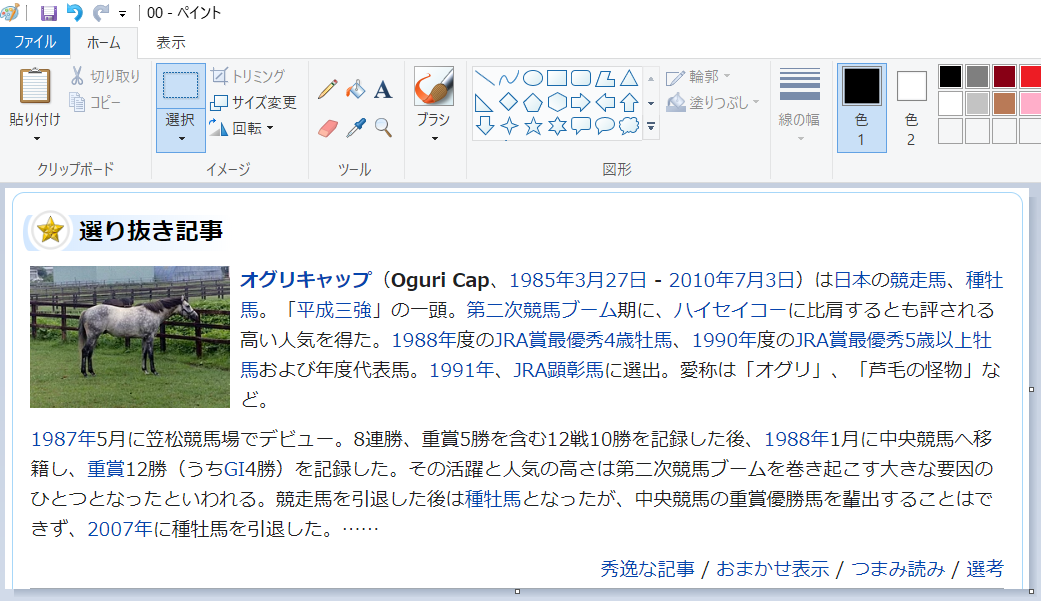Select the rectangular 選択 tool
The width and height of the screenshot is (1041, 601).
pyautogui.click(x=181, y=86)
